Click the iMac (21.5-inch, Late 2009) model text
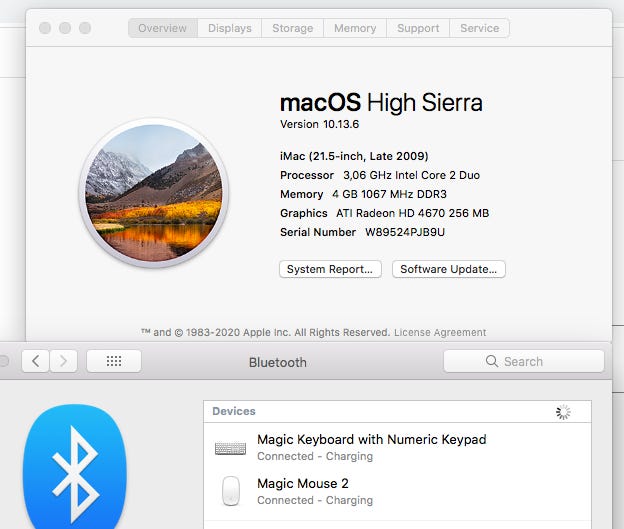The height and width of the screenshot is (529, 624). 354,156
